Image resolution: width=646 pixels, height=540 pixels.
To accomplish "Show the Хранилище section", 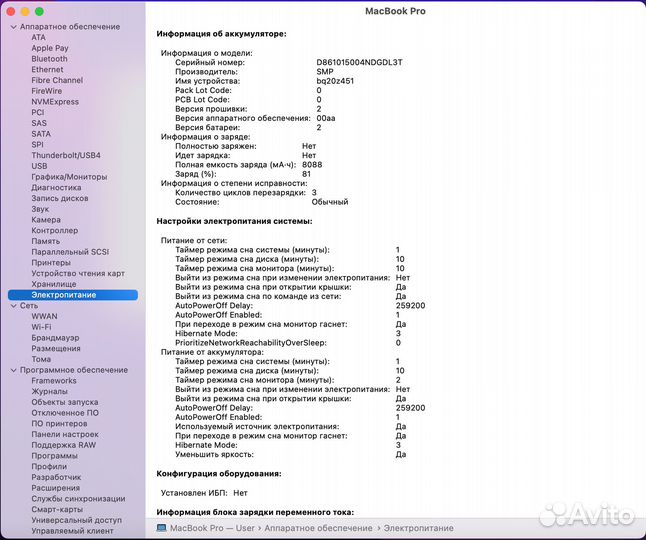I will (53, 284).
